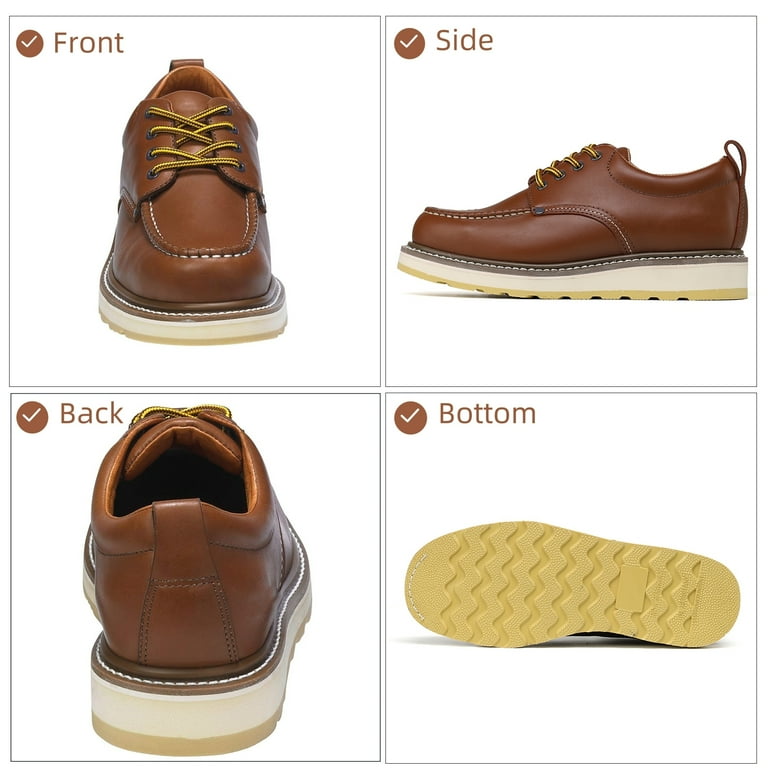The height and width of the screenshot is (768, 768).
Task: Click the checkmark icon beside Bottom
Action: [410, 418]
